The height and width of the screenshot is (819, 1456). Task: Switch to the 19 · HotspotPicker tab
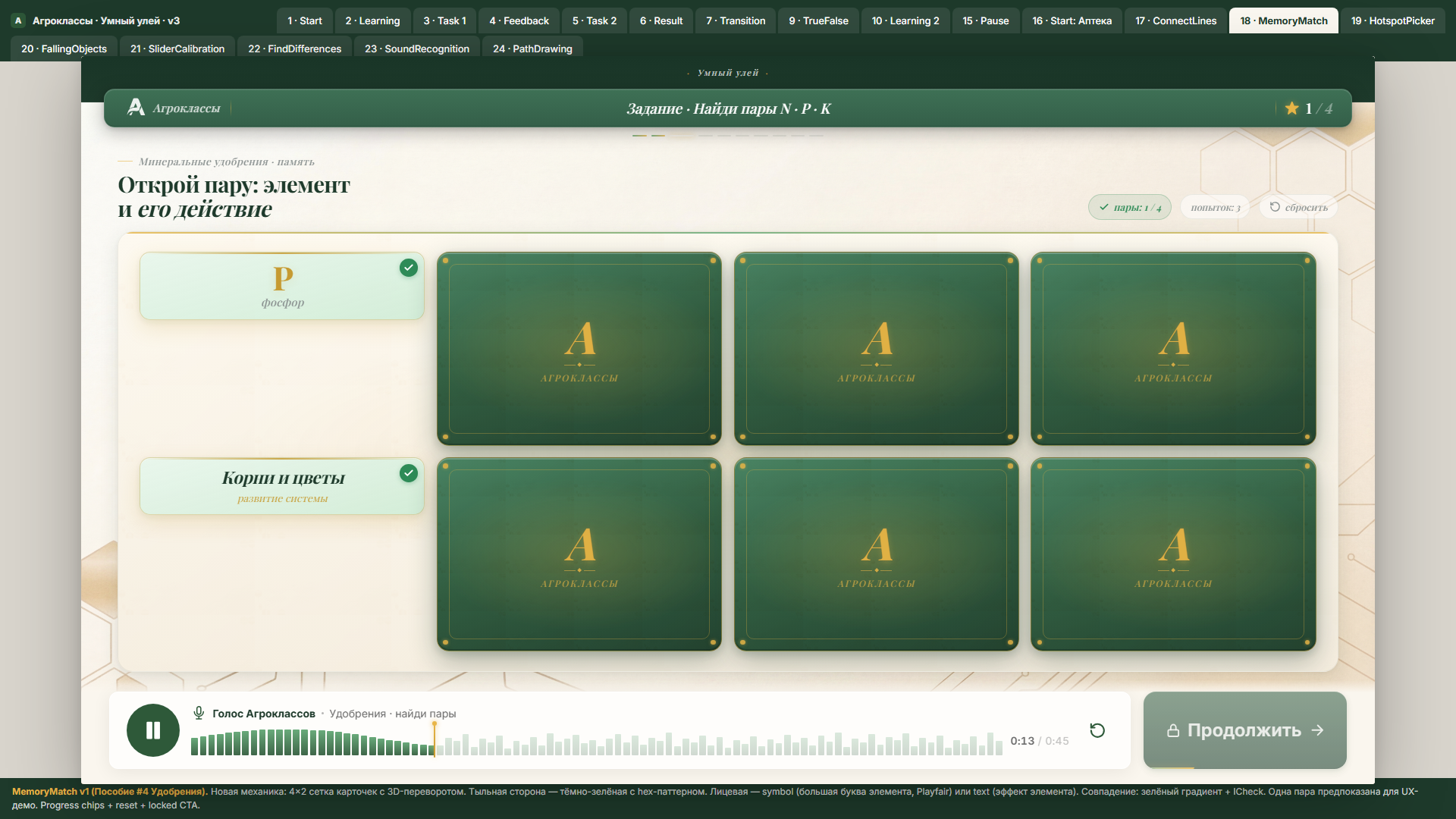tap(1392, 20)
